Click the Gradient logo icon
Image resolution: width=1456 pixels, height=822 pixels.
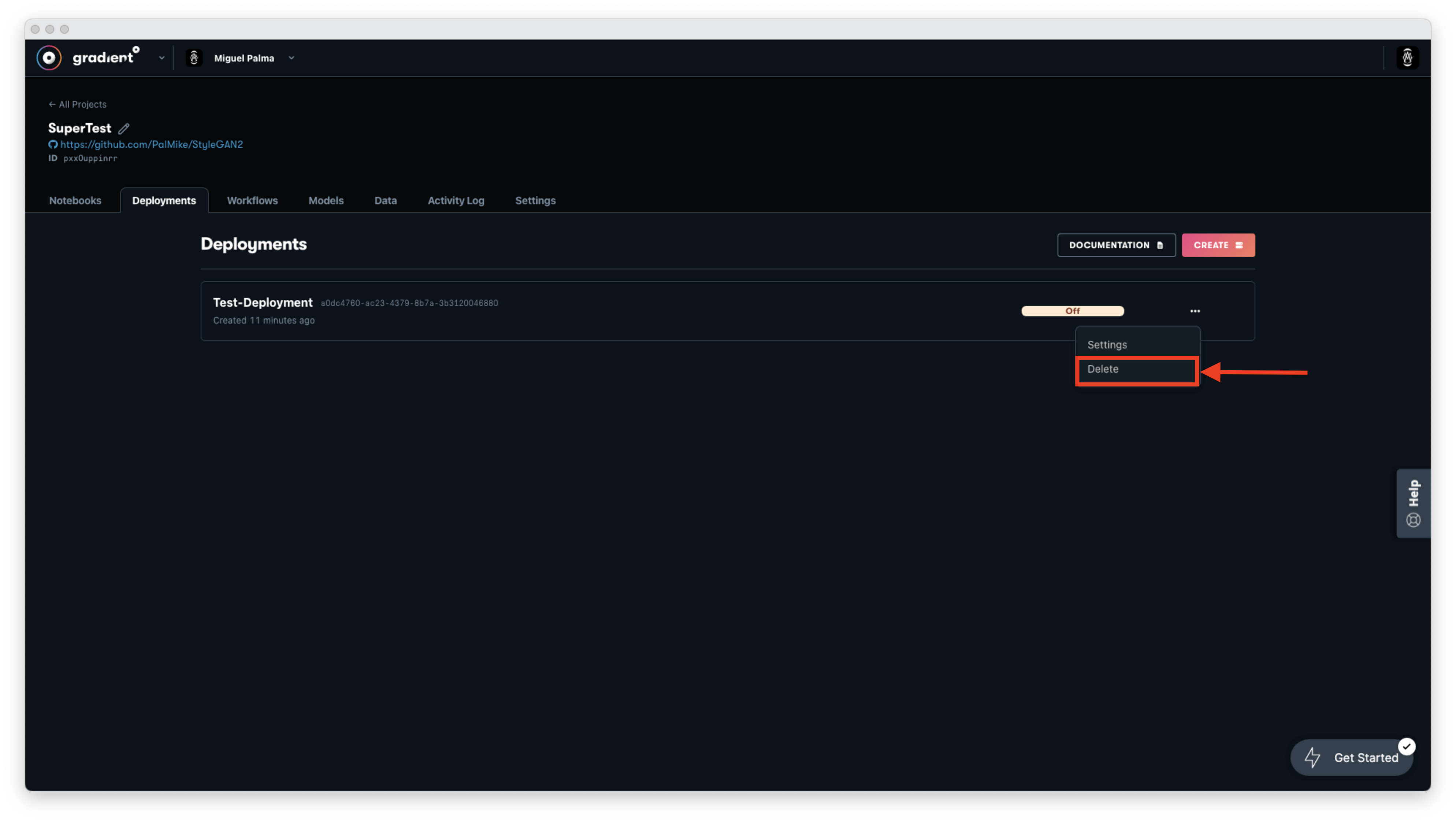tap(49, 57)
